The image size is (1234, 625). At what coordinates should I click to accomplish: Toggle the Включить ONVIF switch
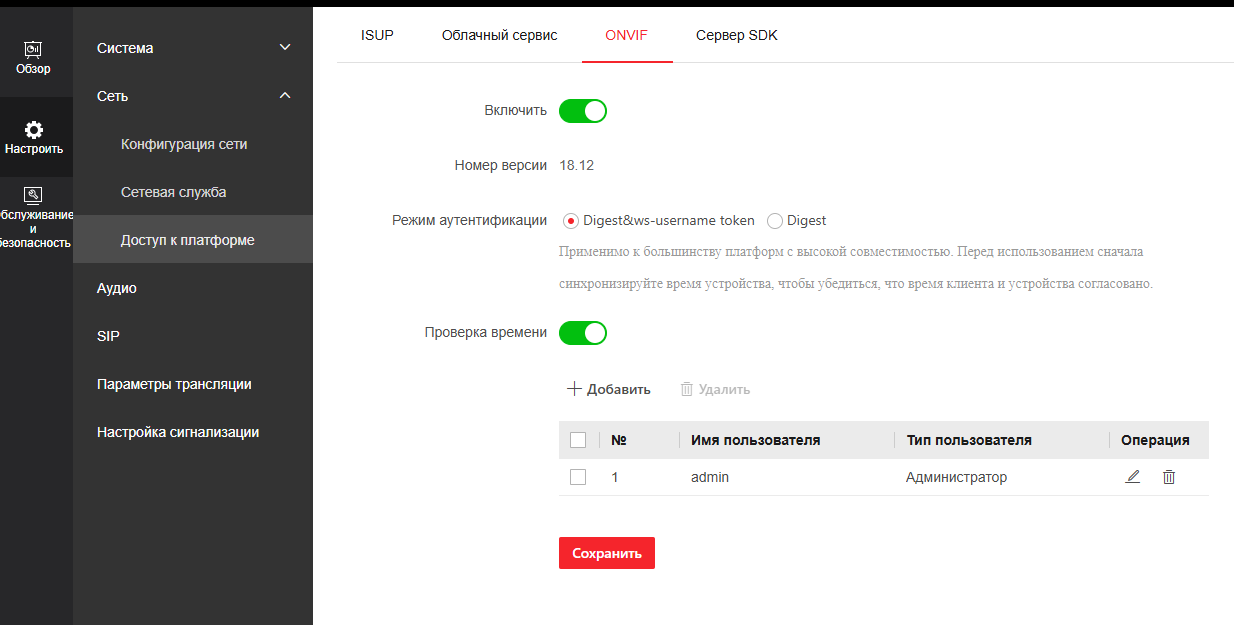click(x=583, y=111)
